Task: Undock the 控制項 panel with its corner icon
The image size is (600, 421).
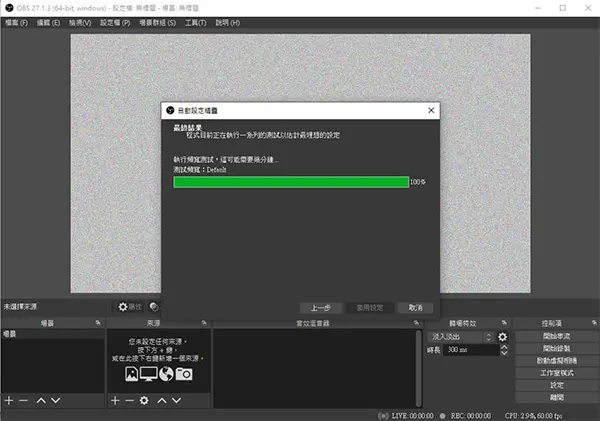Action: click(x=592, y=323)
